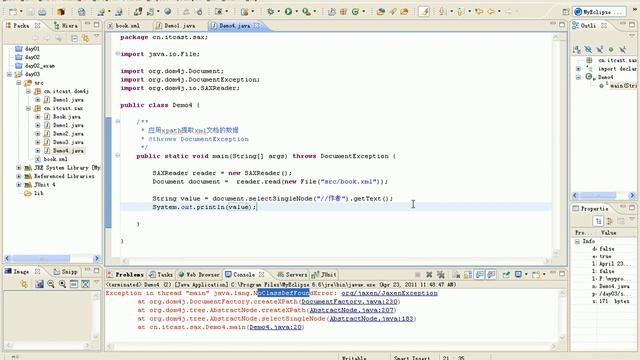This screenshot has width=640, height=360.
Task: Toggle Scroll Lock in Console toolbar
Action: (x=468, y=275)
